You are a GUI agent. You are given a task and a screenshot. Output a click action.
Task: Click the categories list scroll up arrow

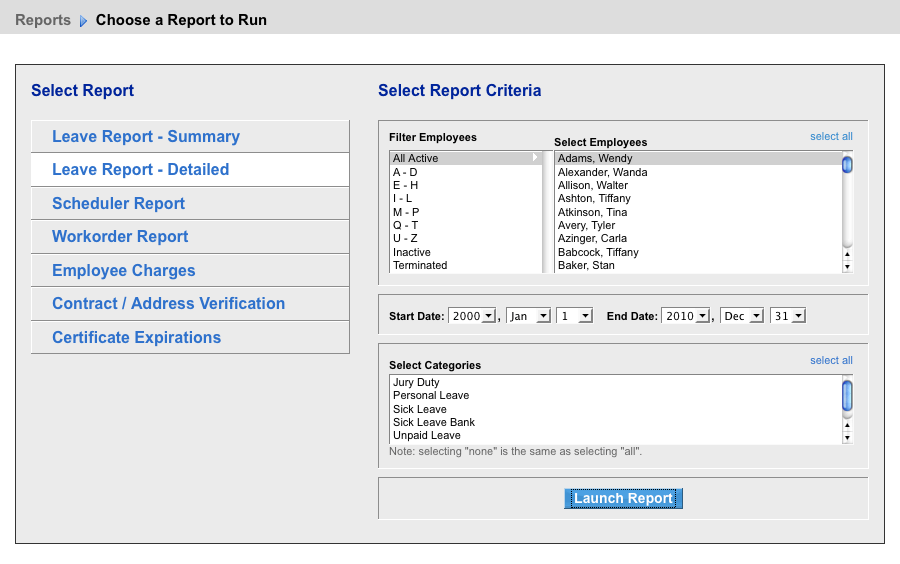[x=847, y=426]
